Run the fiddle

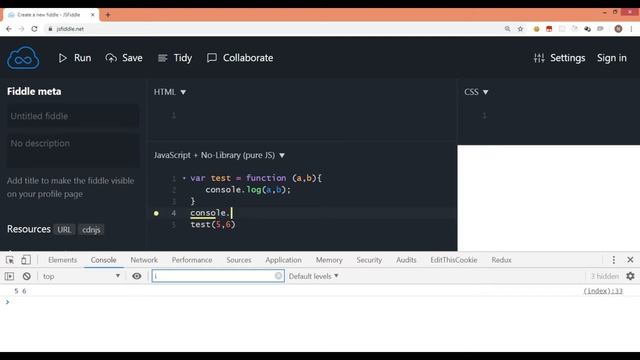click(75, 58)
